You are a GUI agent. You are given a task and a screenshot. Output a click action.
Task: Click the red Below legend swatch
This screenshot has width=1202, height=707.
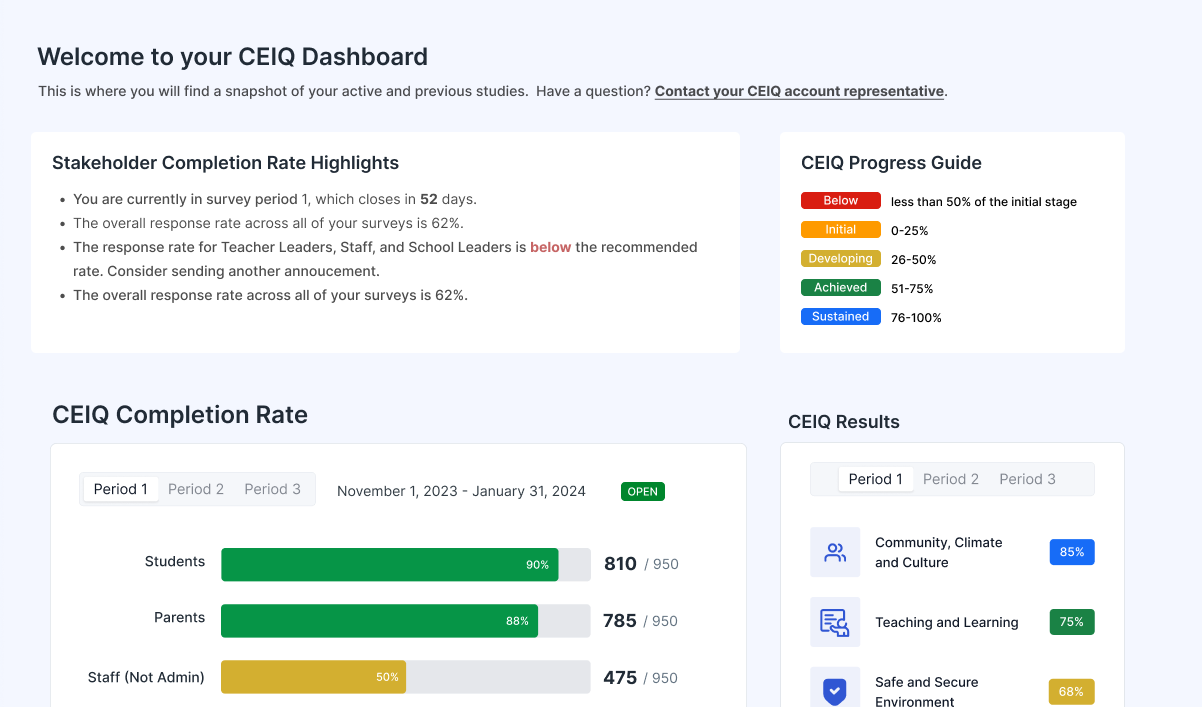(840, 201)
